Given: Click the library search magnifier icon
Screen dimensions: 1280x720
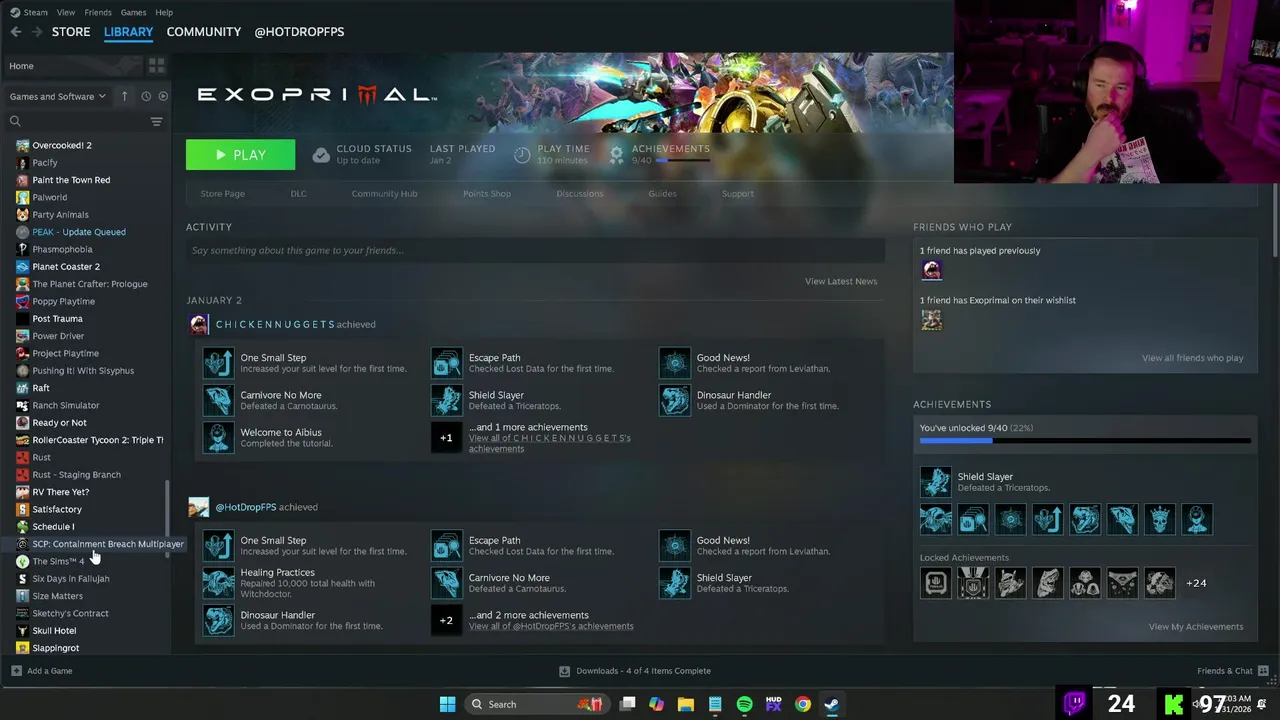Looking at the screenshot, I should (15, 122).
